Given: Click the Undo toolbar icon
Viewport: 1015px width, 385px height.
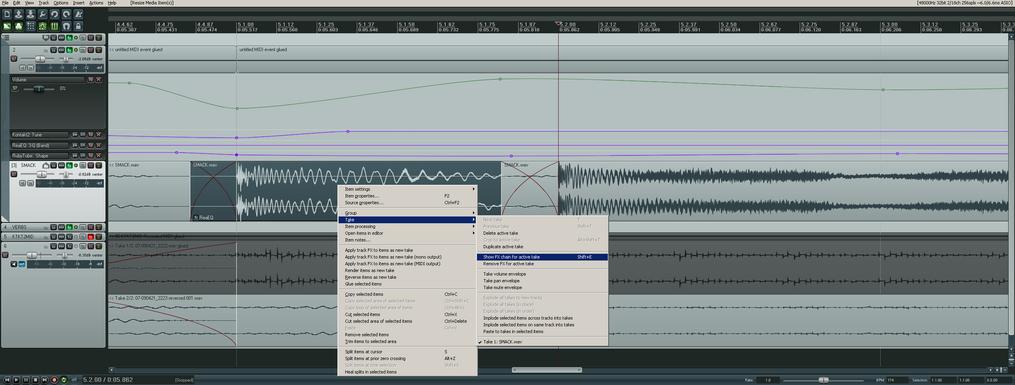Looking at the screenshot, I should pos(54,14).
